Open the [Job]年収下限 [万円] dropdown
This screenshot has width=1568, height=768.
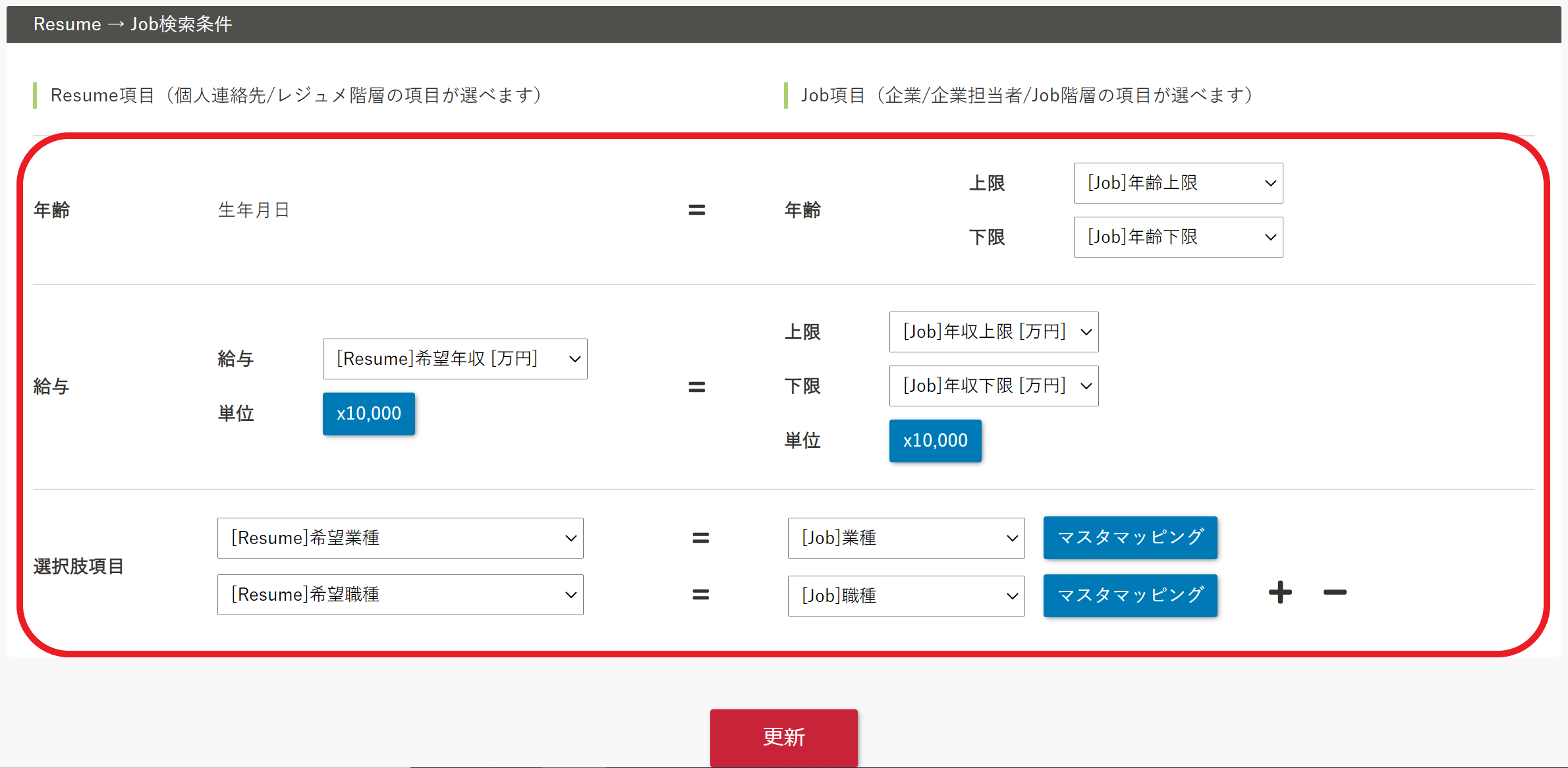(994, 386)
